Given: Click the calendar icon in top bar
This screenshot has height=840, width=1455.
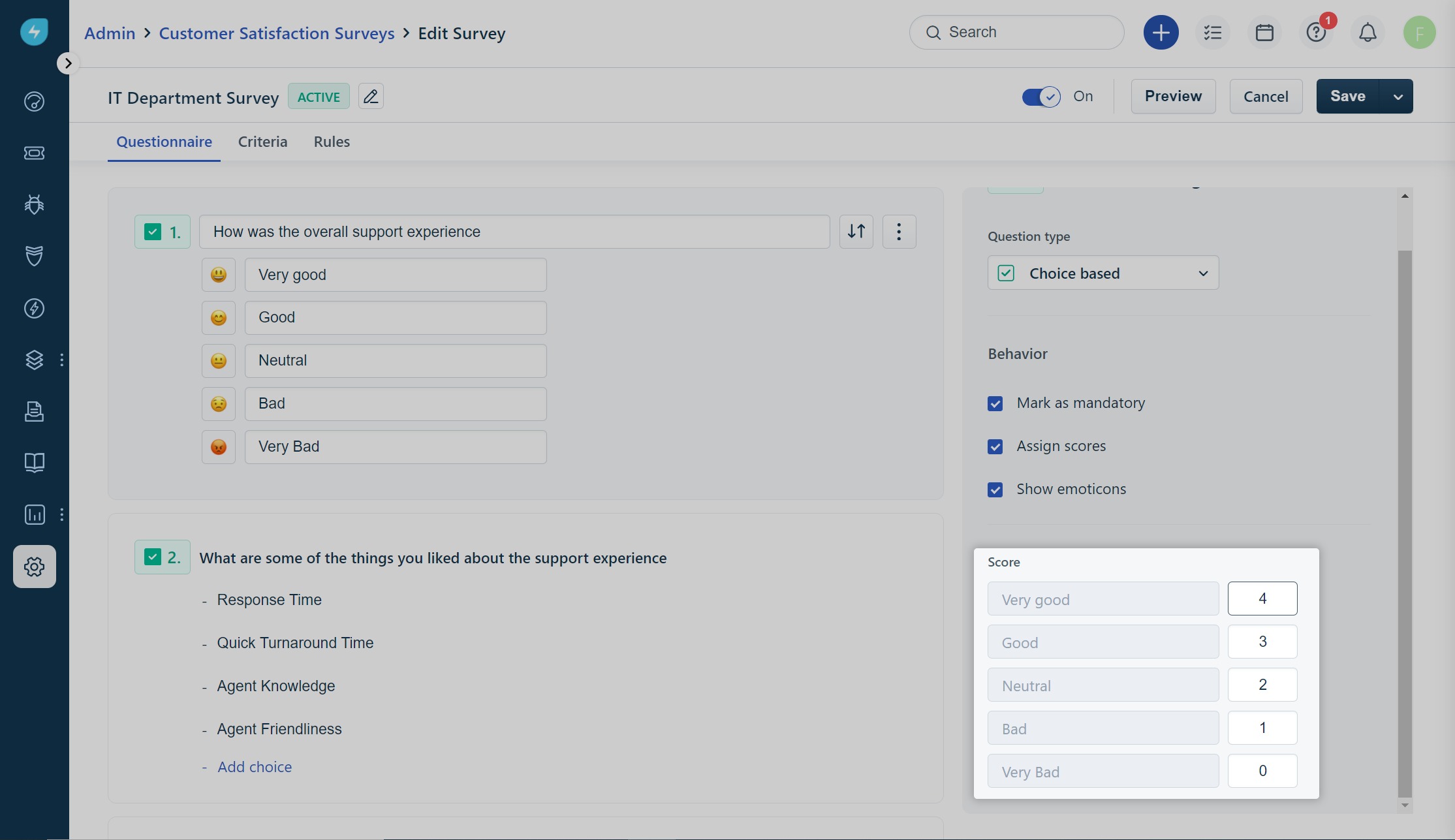Looking at the screenshot, I should (x=1264, y=33).
